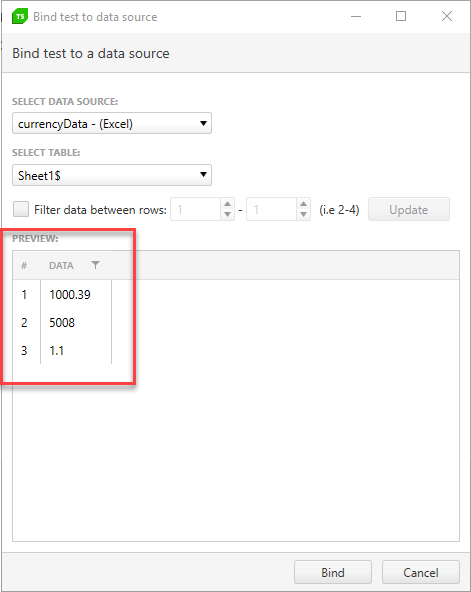Viewport: 471px width, 592px height.
Task: Increase the first row filter value
Action: click(227, 204)
